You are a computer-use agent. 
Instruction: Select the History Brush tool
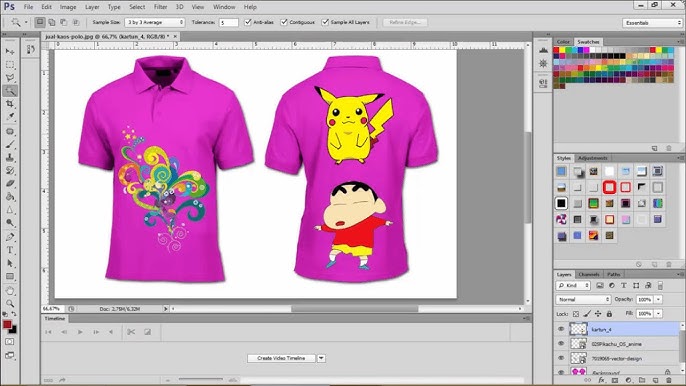tap(10, 170)
